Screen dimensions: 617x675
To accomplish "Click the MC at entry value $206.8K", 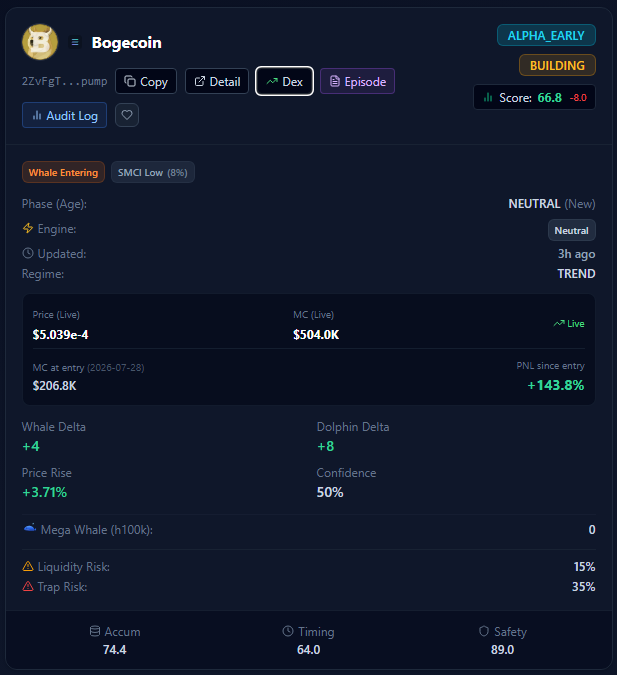I will click(55, 386).
